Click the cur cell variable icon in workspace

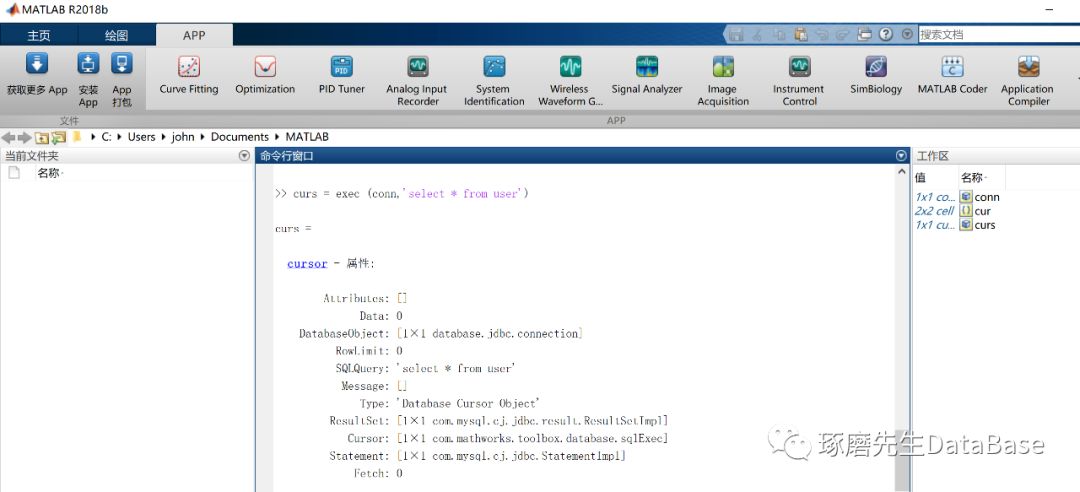[966, 211]
